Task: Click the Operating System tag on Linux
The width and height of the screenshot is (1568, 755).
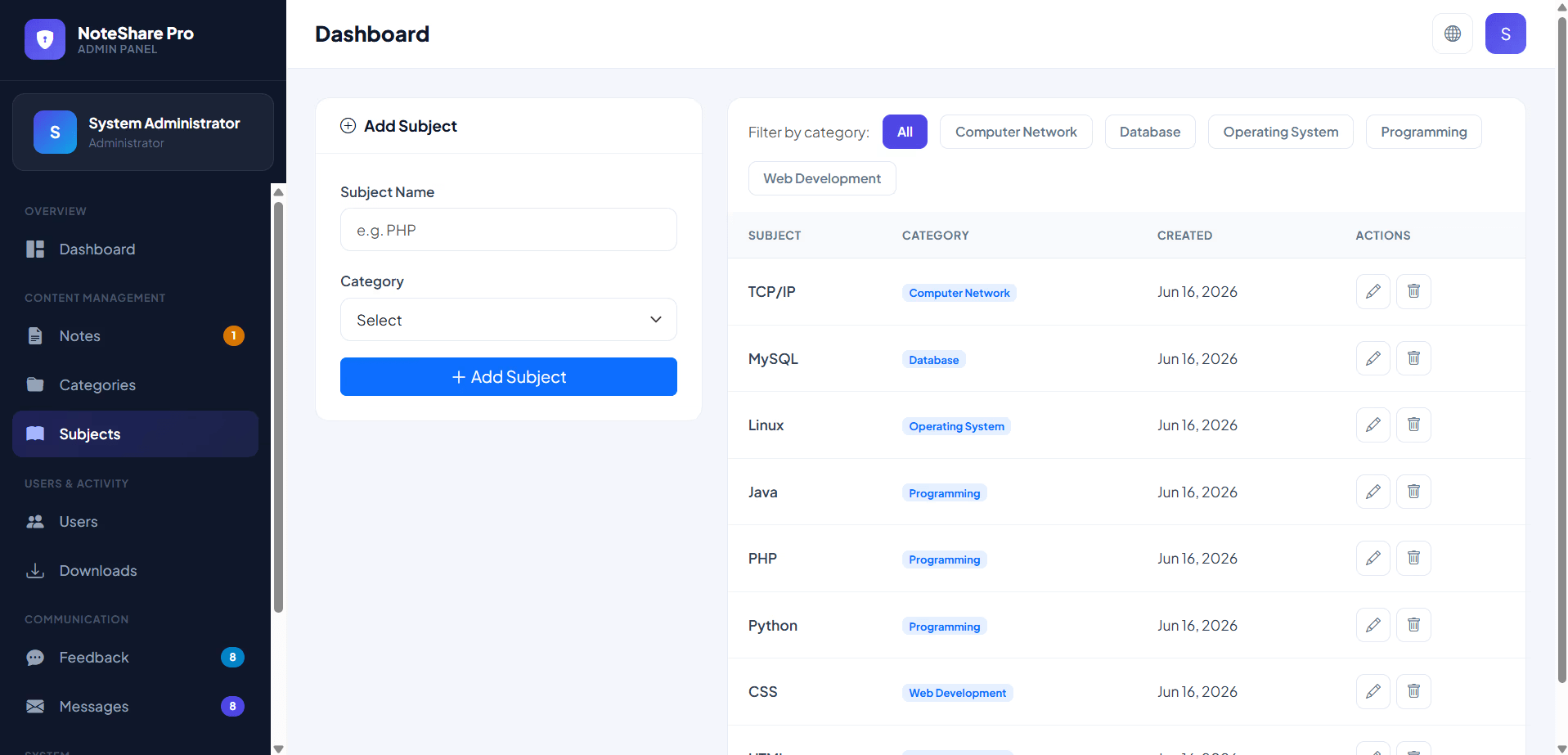Action: point(957,426)
